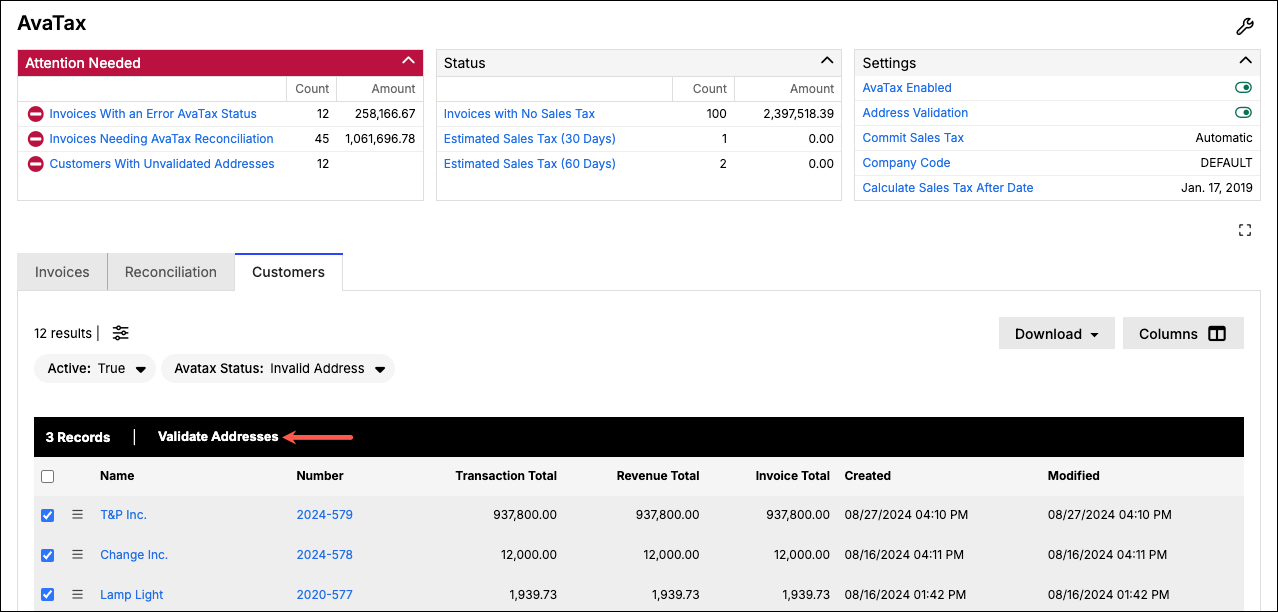Open customer Lamp Light link
Image resolution: width=1278 pixels, height=612 pixels.
coord(131,595)
